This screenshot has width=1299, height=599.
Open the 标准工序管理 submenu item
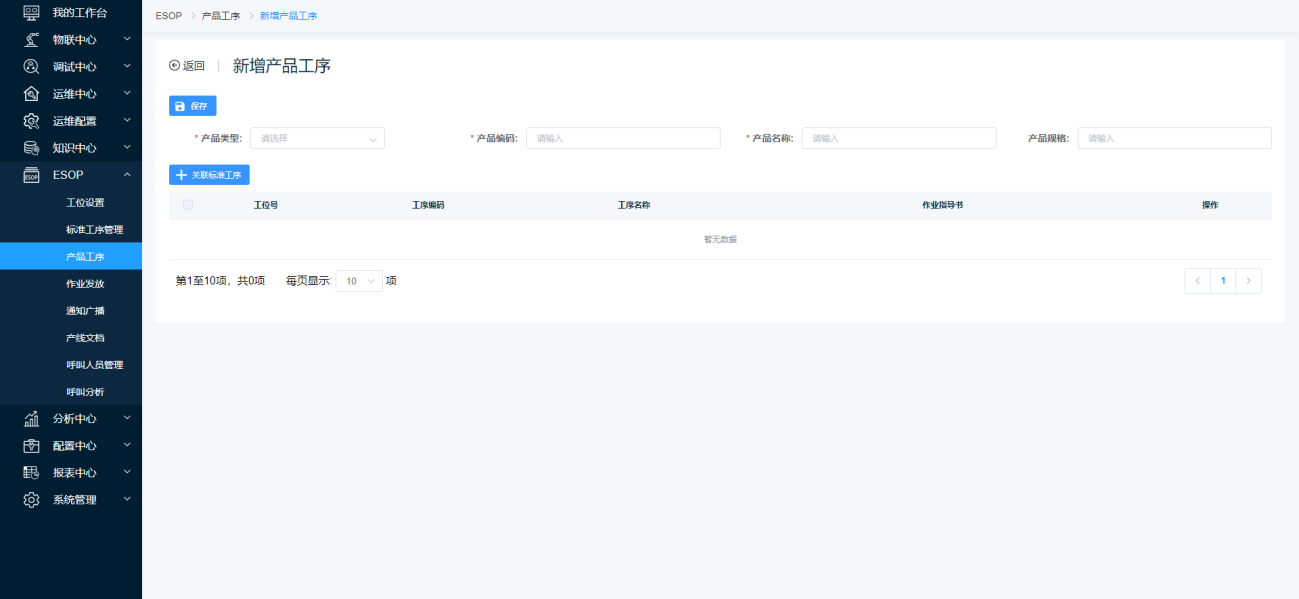point(94,230)
